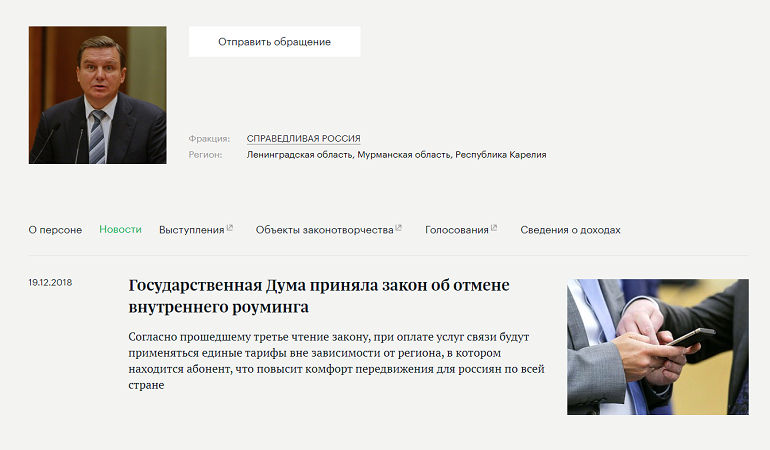Click the news summary paragraph text
The image size is (770, 450).
pyautogui.click(x=336, y=361)
